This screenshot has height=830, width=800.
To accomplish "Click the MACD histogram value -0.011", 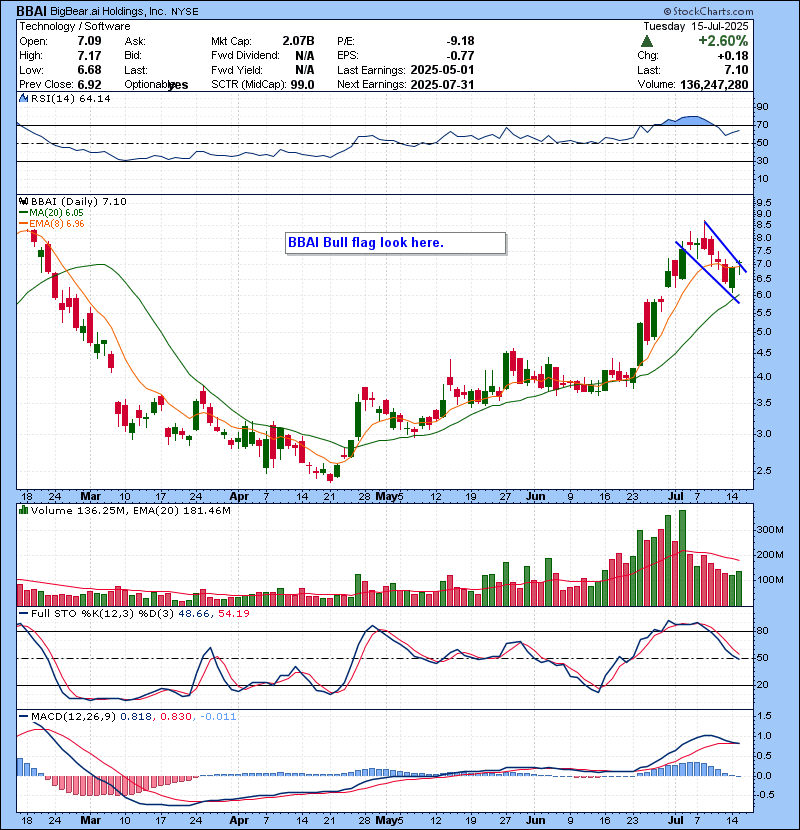I will click(218, 717).
